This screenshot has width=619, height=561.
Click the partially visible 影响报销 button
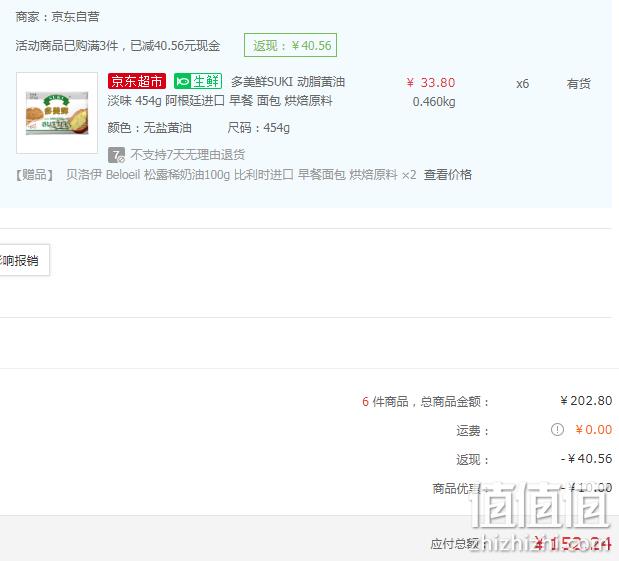click(x=24, y=260)
